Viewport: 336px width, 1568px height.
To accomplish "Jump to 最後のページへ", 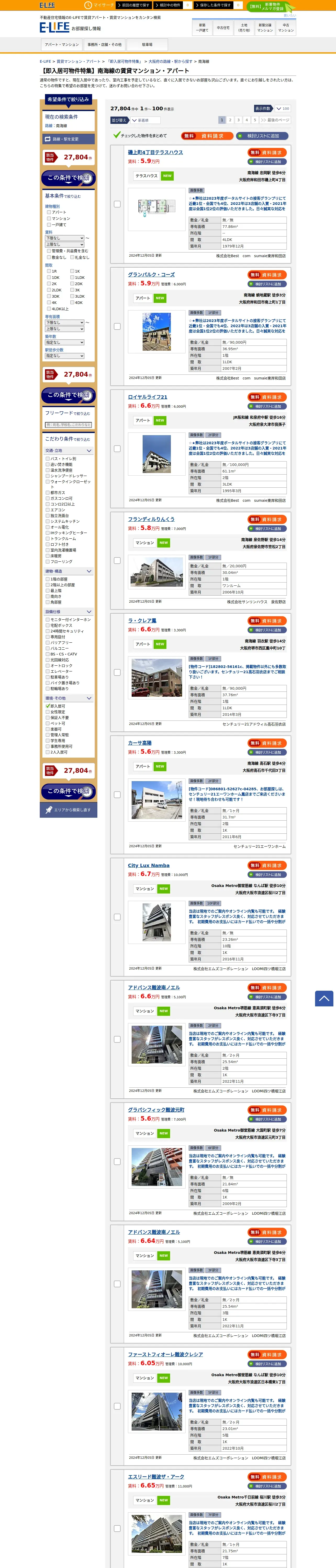I will click(x=275, y=120).
